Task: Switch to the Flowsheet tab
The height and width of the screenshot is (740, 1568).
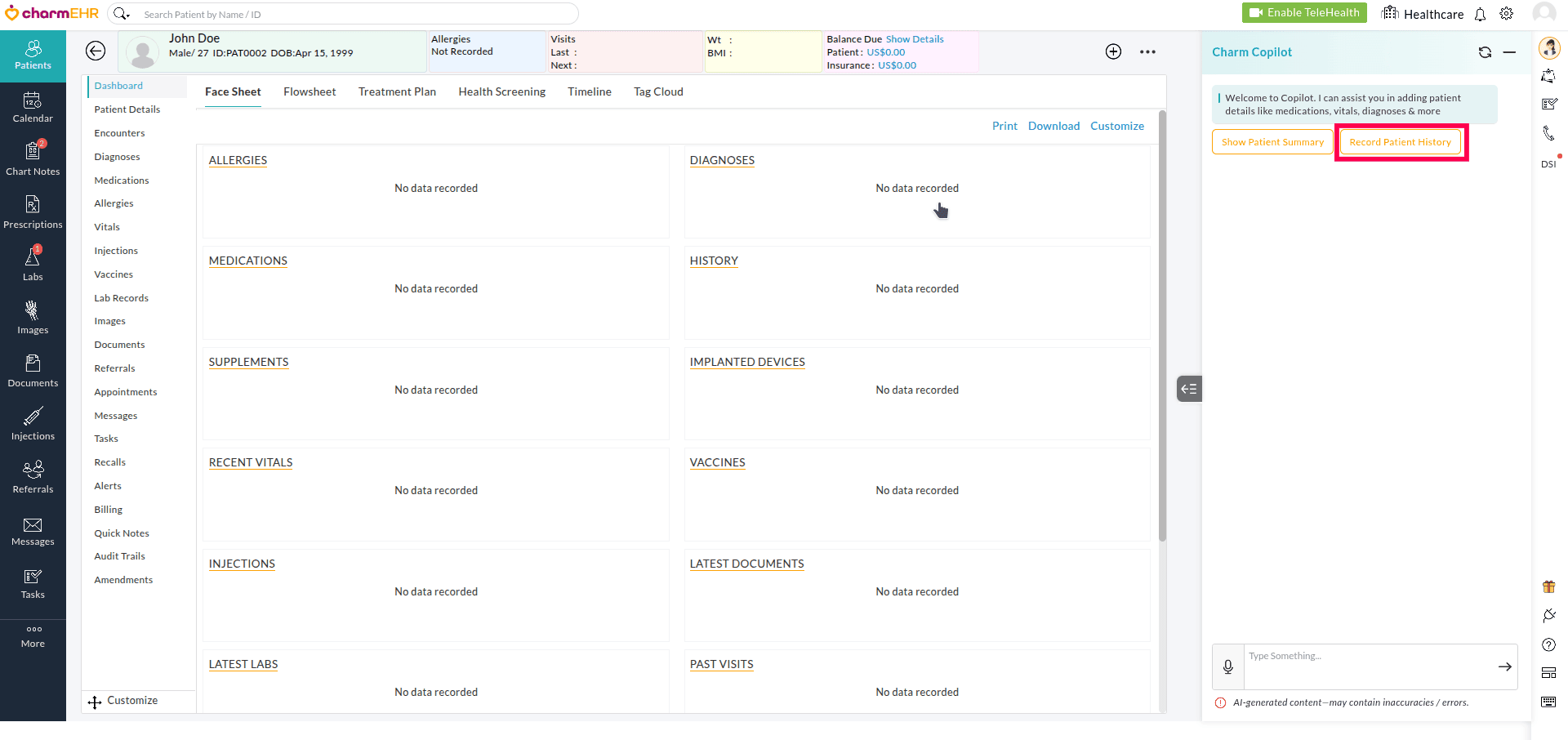Action: click(310, 91)
